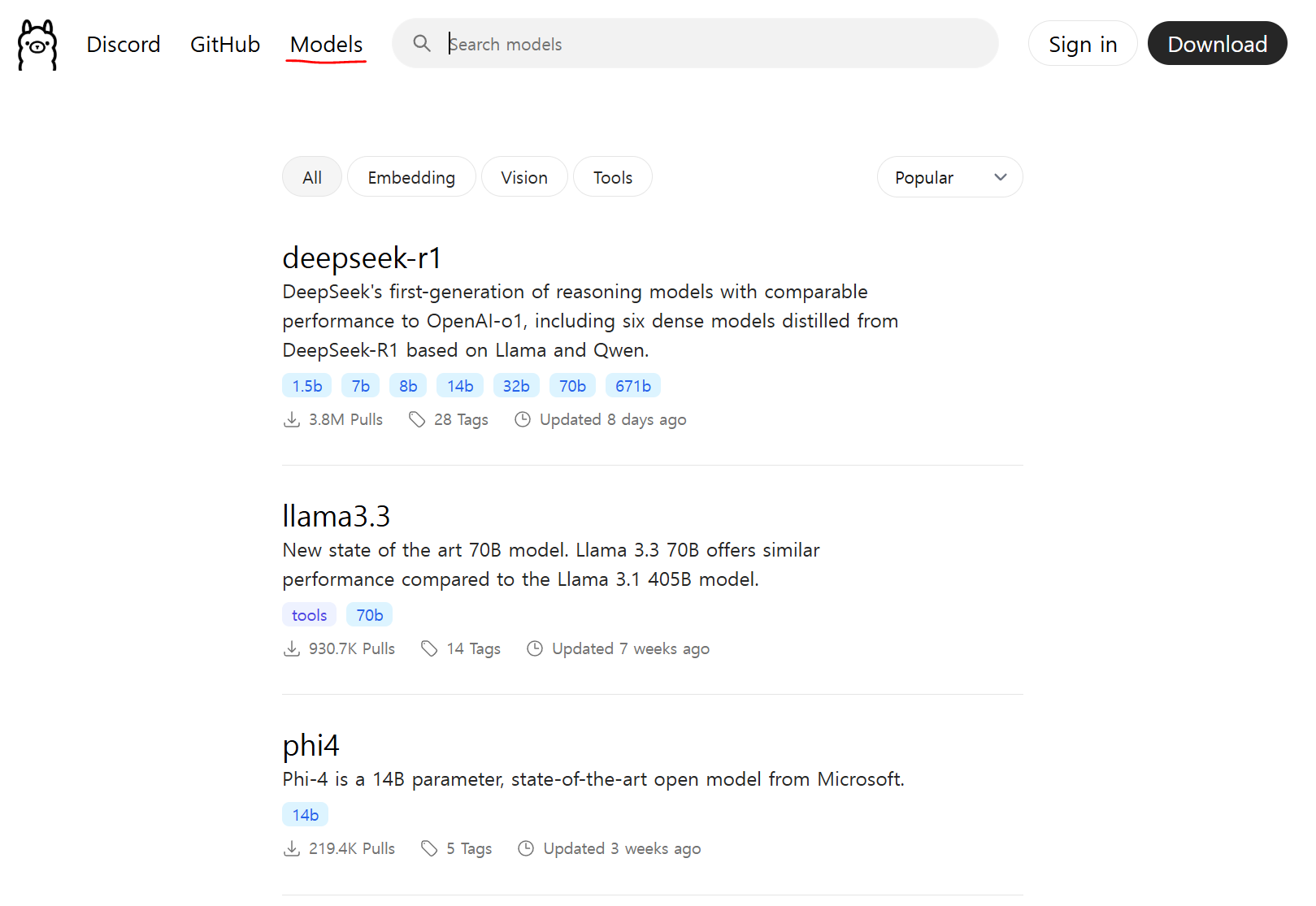This screenshot has width=1316, height=906.
Task: Open the Popular sort dropdown
Action: (949, 177)
